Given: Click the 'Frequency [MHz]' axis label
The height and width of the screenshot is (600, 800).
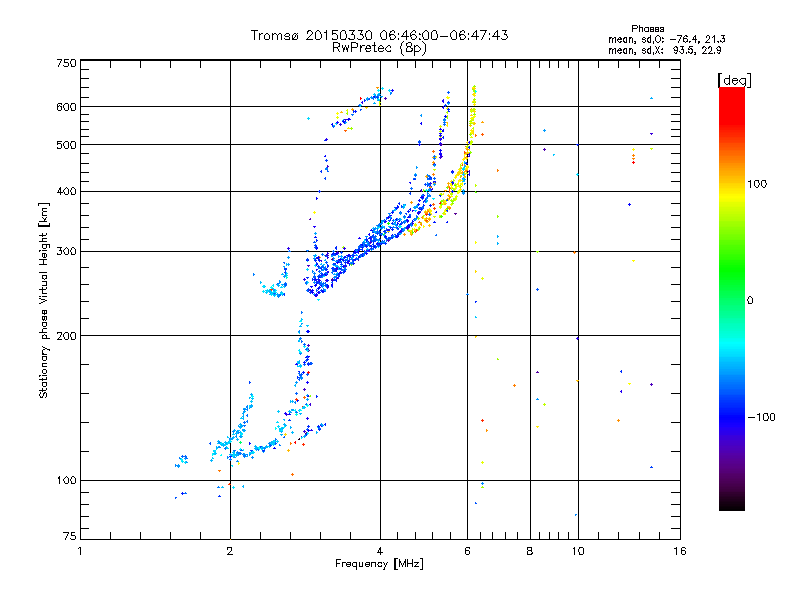Looking at the screenshot, I should 379,564.
